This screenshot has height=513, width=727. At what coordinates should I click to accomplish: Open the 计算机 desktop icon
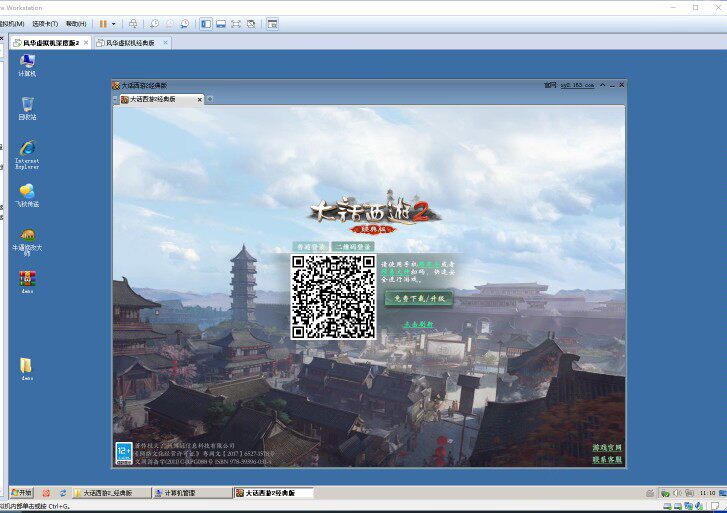point(27,65)
